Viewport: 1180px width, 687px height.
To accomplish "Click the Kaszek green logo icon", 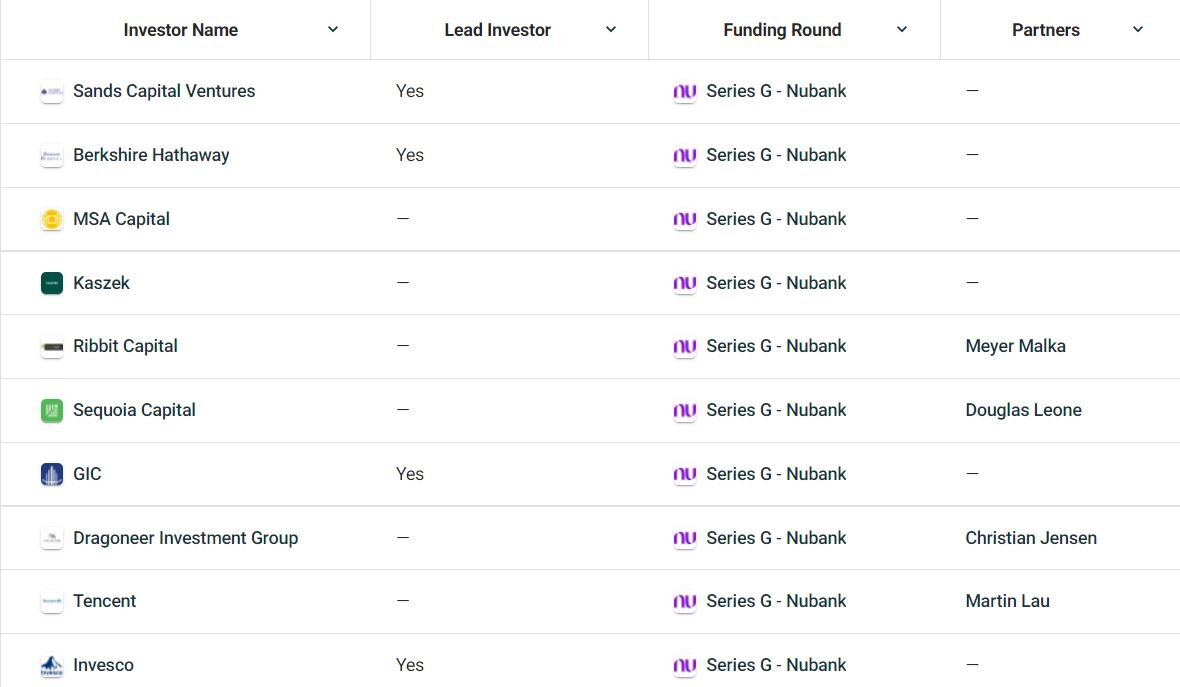I will pos(52,284).
